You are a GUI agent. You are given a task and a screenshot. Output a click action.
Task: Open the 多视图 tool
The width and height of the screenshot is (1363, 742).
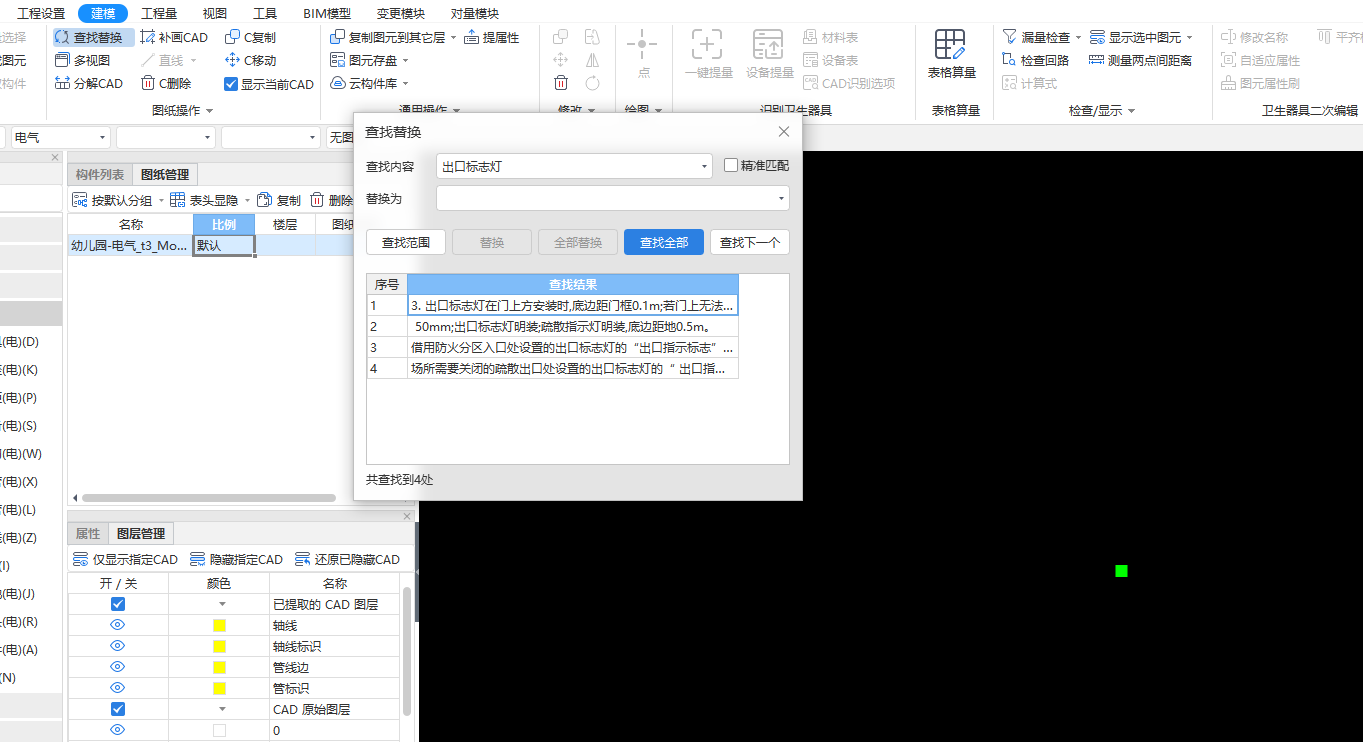[93, 59]
